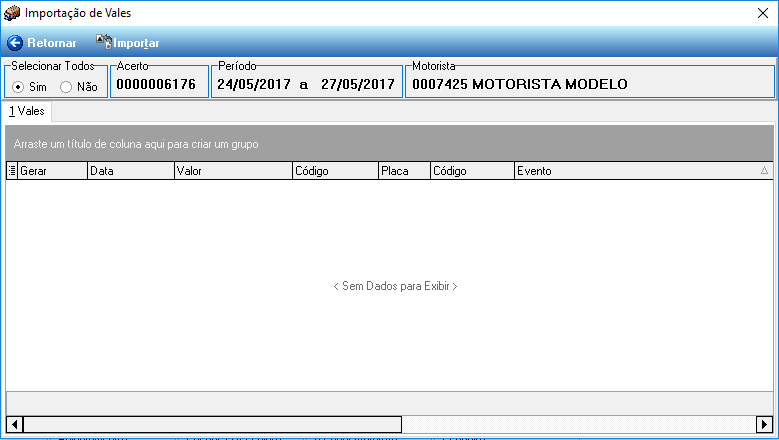The height and width of the screenshot is (440, 779).
Task: Sort by the Valor column header
Action: pyautogui.click(x=234, y=171)
